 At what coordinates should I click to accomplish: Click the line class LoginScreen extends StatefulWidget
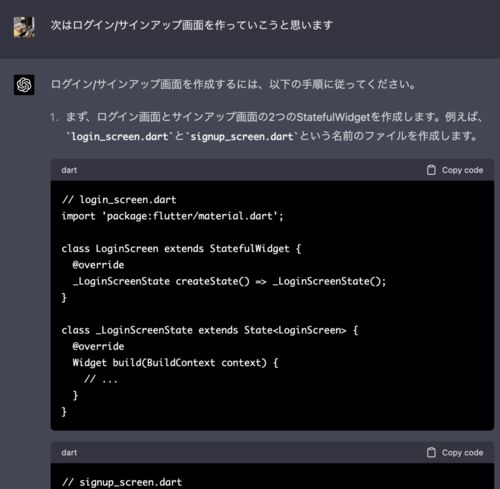pyautogui.click(x=181, y=249)
